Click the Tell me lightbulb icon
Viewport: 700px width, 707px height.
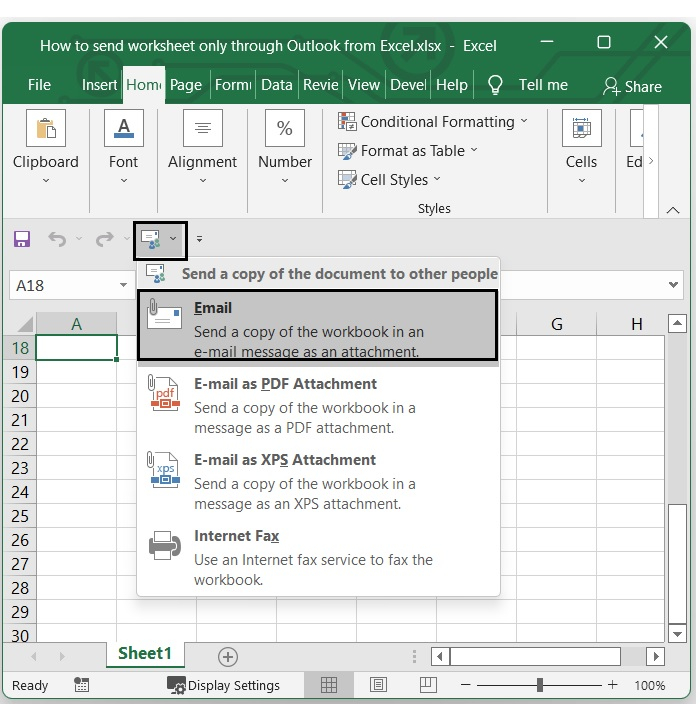point(495,85)
